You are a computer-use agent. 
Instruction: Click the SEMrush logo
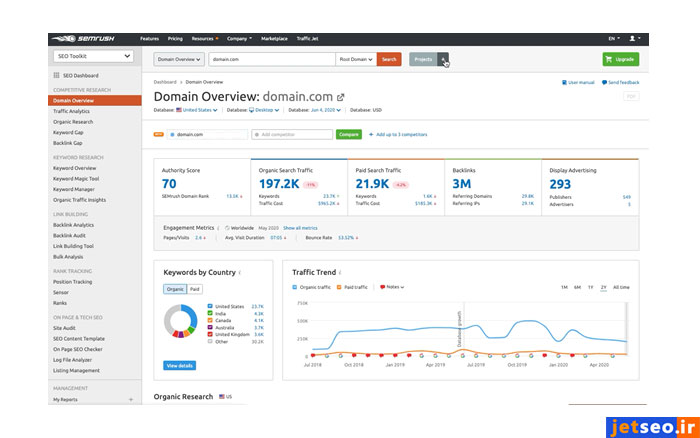[x=83, y=39]
